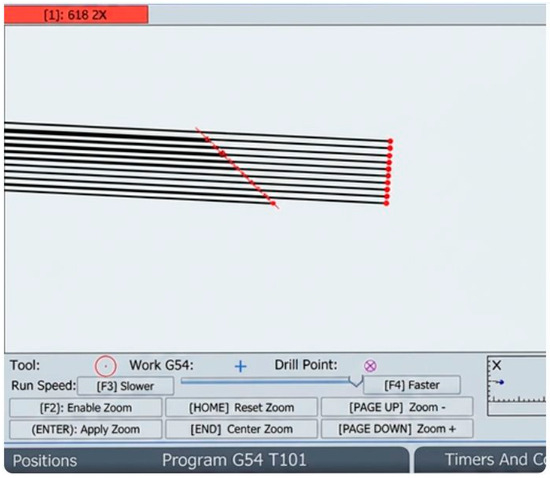Zoom in with PAGE DOWN Zoom +
Image resolution: width=550 pixels, height=478 pixels.
coord(397,429)
